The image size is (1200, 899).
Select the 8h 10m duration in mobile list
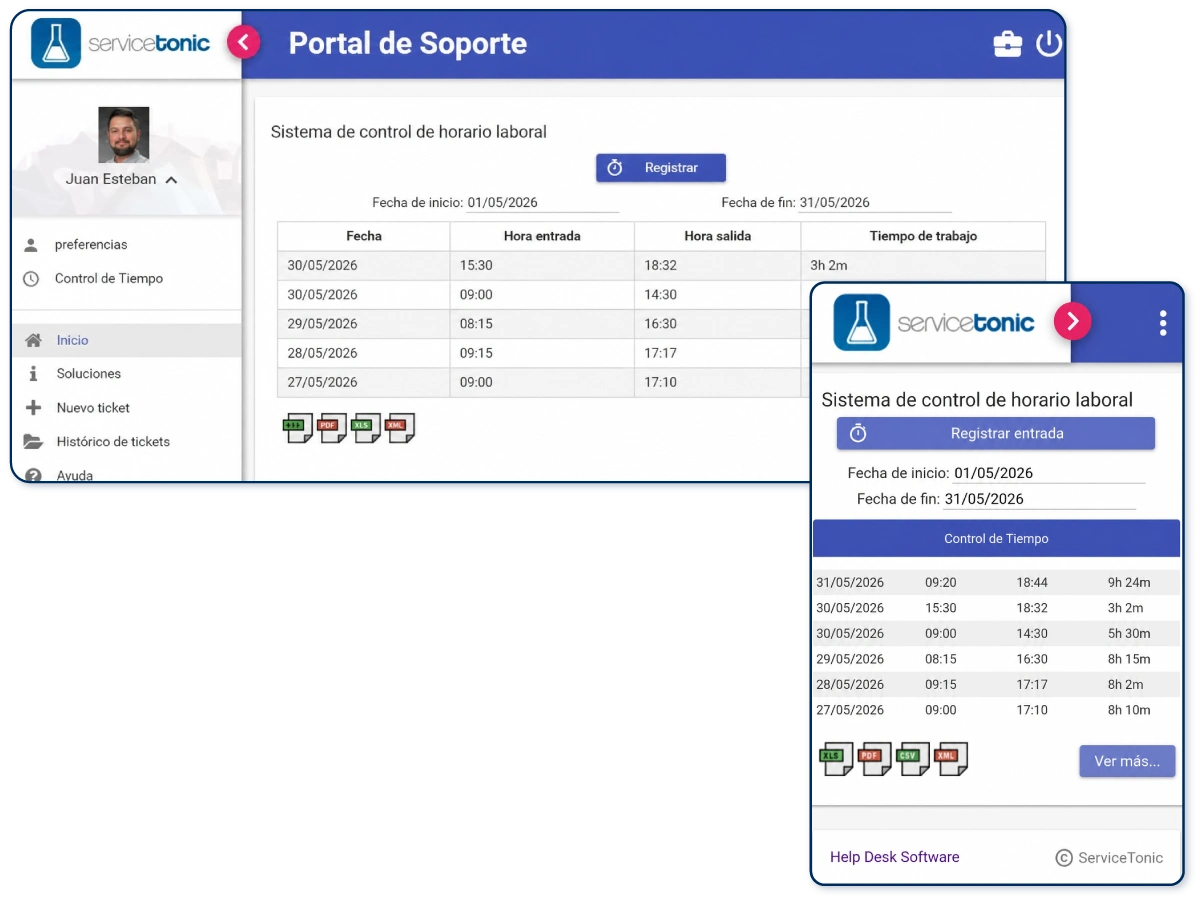(x=1129, y=711)
